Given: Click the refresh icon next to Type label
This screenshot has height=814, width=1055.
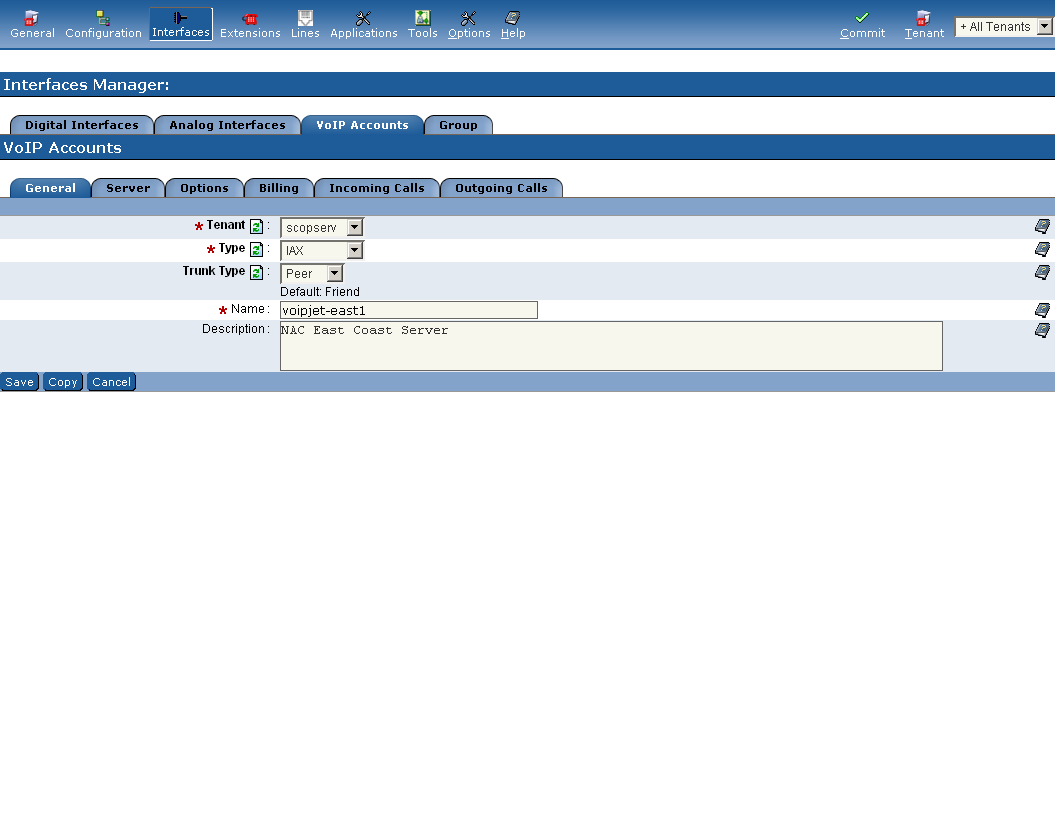Looking at the screenshot, I should pyautogui.click(x=256, y=250).
